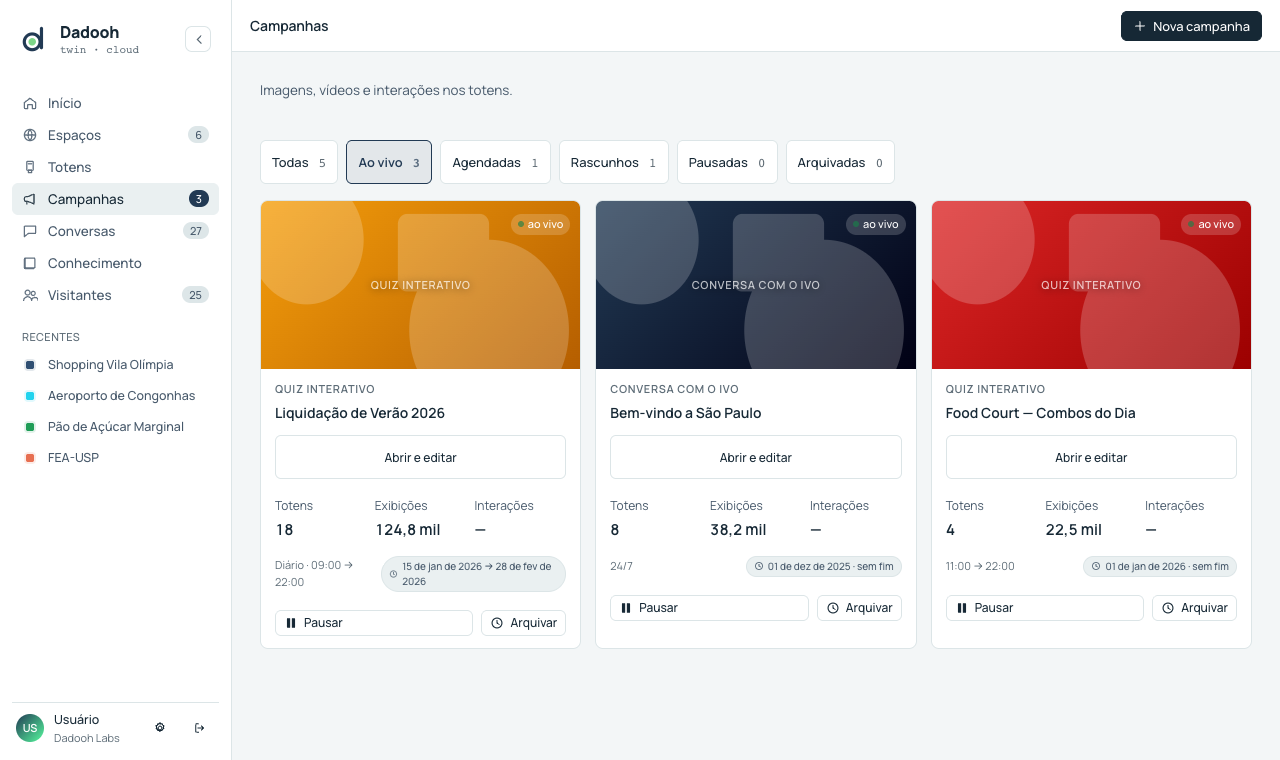
Task: Switch to the Agendadas tab
Action: 495,162
